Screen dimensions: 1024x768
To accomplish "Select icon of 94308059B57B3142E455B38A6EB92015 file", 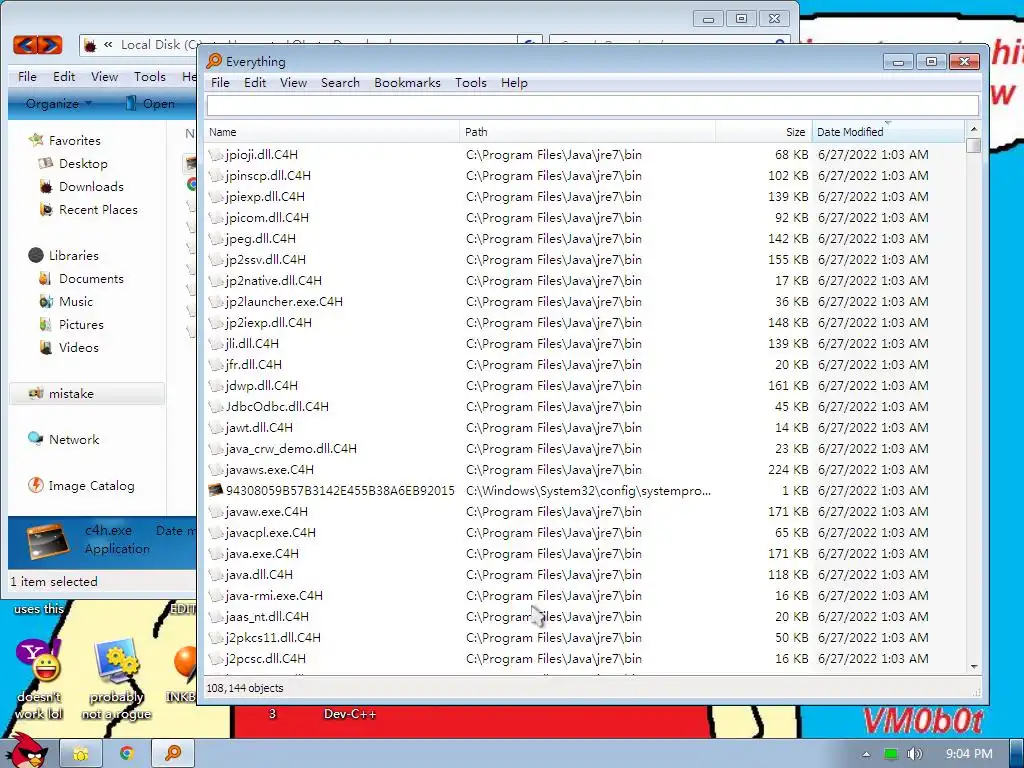I will tap(216, 490).
